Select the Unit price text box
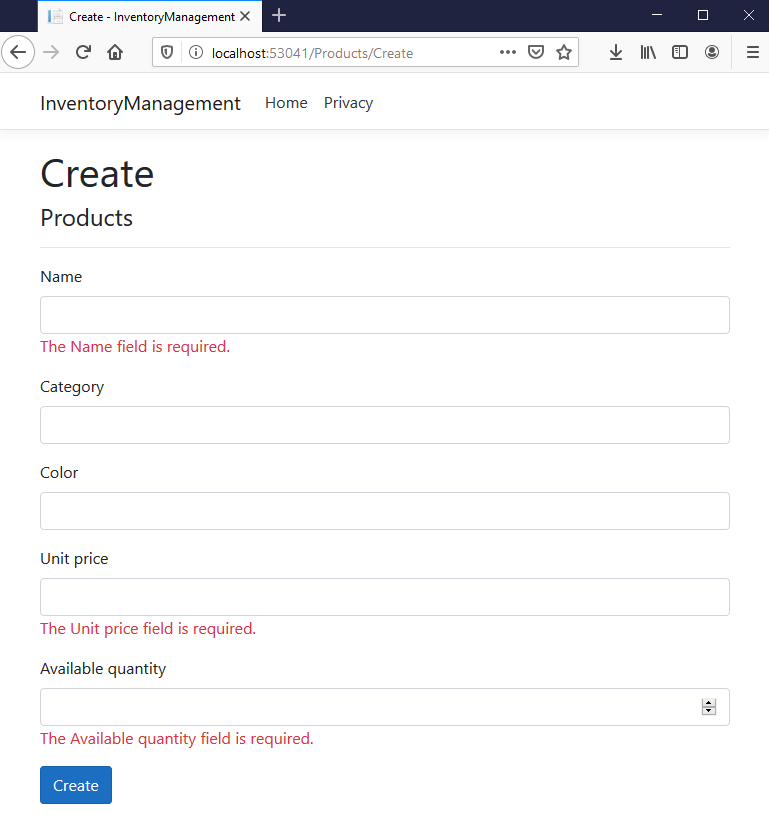This screenshot has height=815, width=769. [x=384, y=597]
